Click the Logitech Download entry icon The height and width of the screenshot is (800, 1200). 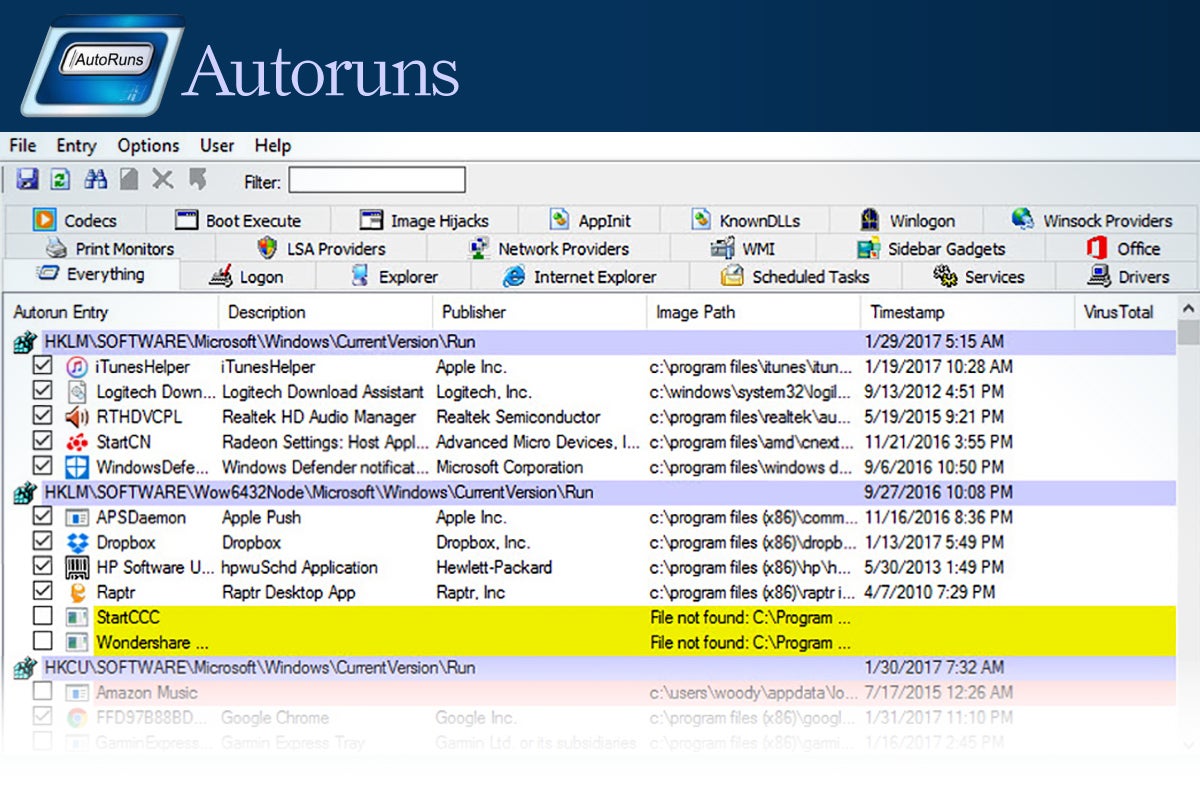click(77, 392)
